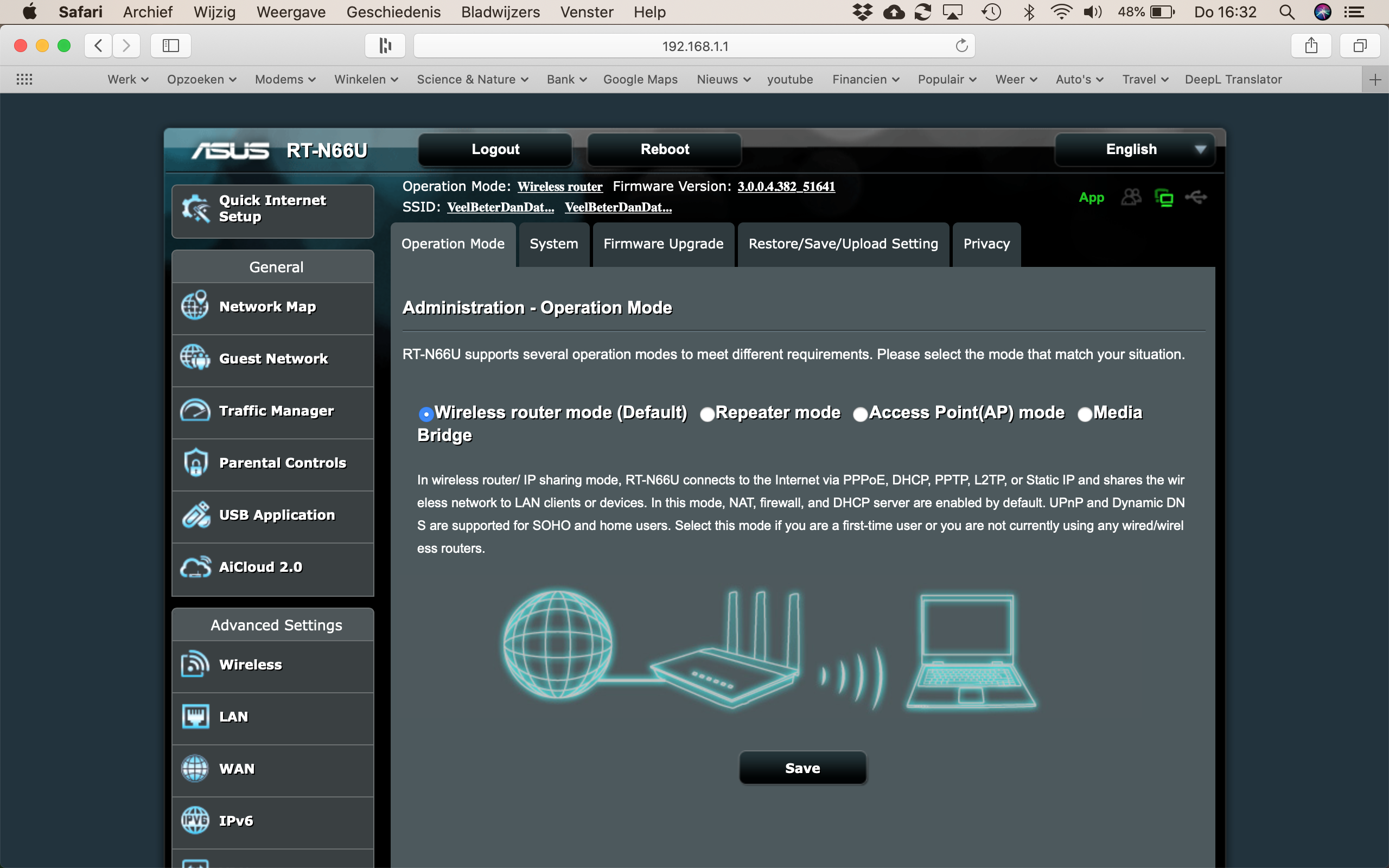Click the toolbar extension icon left of address bar

pyautogui.click(x=385, y=46)
